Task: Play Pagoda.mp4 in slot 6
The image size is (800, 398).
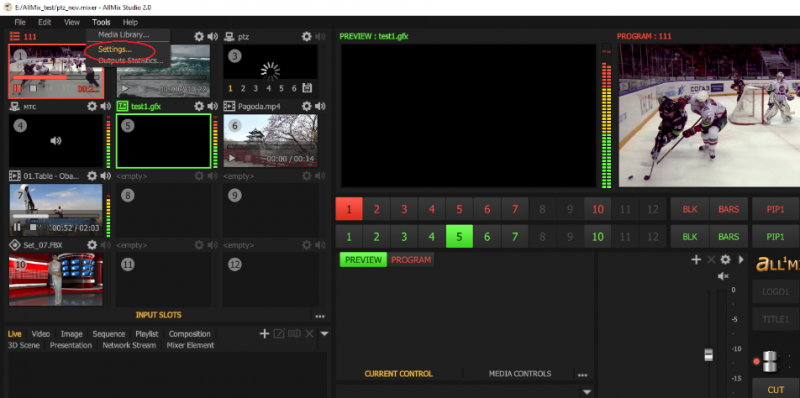Action: (x=232, y=159)
